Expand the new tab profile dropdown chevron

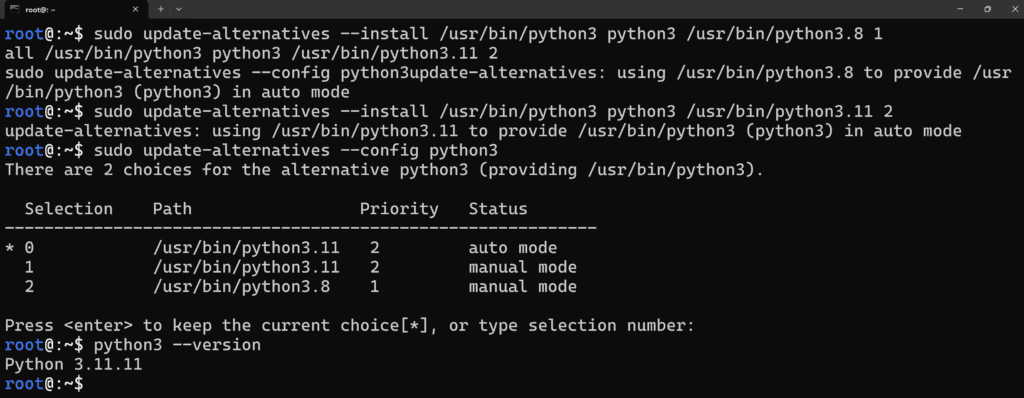point(179,9)
